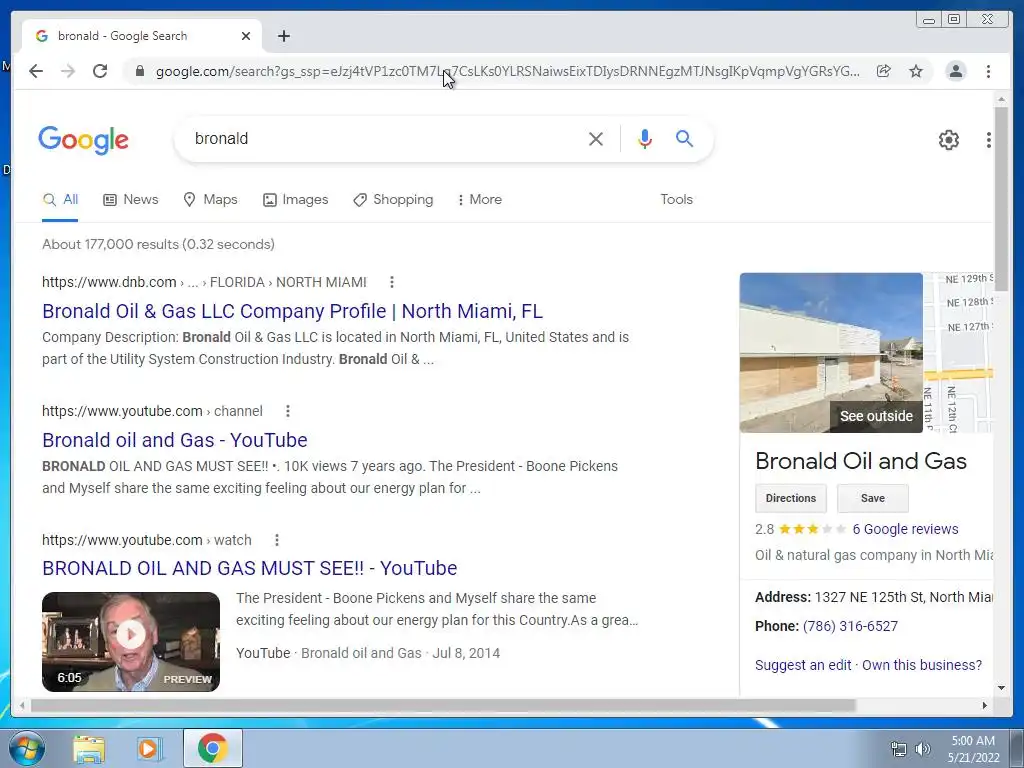Start voice search with the microphone
The image size is (1024, 768).
click(645, 139)
